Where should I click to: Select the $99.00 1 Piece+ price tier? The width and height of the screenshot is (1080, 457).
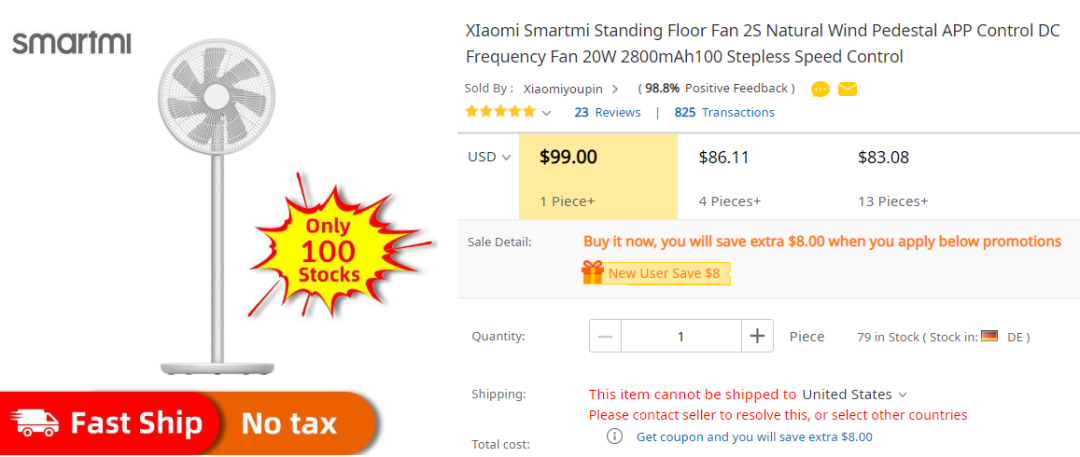point(598,176)
